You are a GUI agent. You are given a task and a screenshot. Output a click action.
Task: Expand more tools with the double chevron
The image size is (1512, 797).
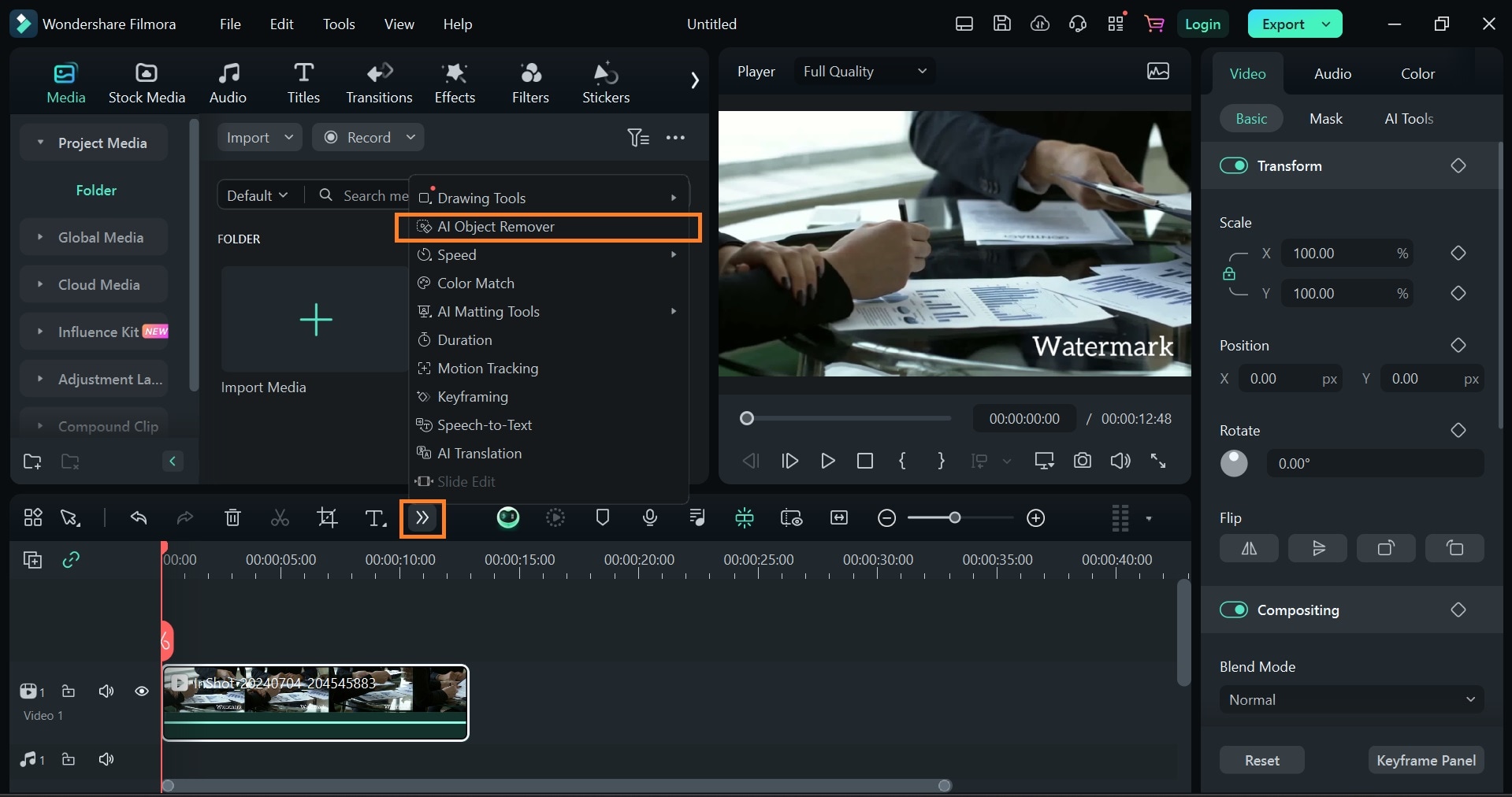coord(422,518)
